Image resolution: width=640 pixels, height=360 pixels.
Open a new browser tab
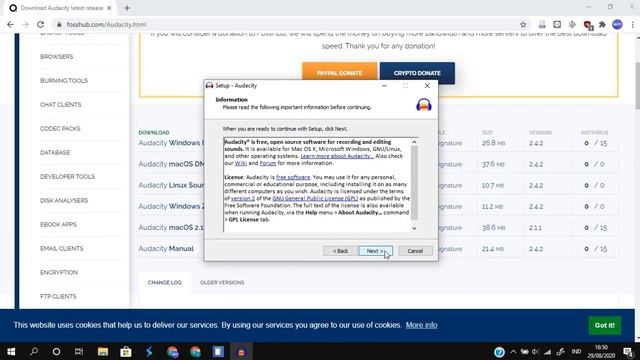[x=127, y=8]
